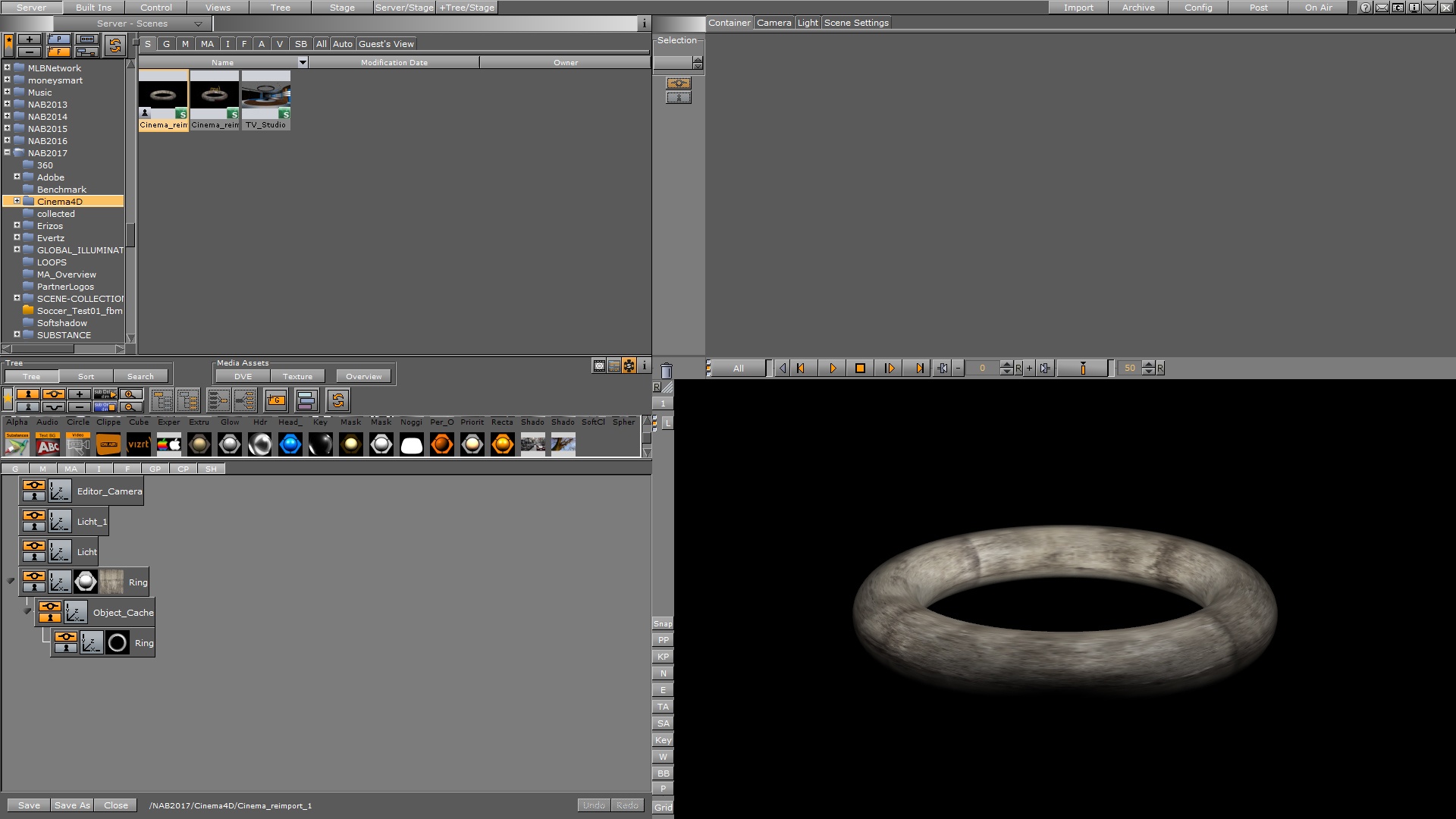The width and height of the screenshot is (1456, 819).
Task: Open the Name column sort dropdown
Action: pos(303,62)
